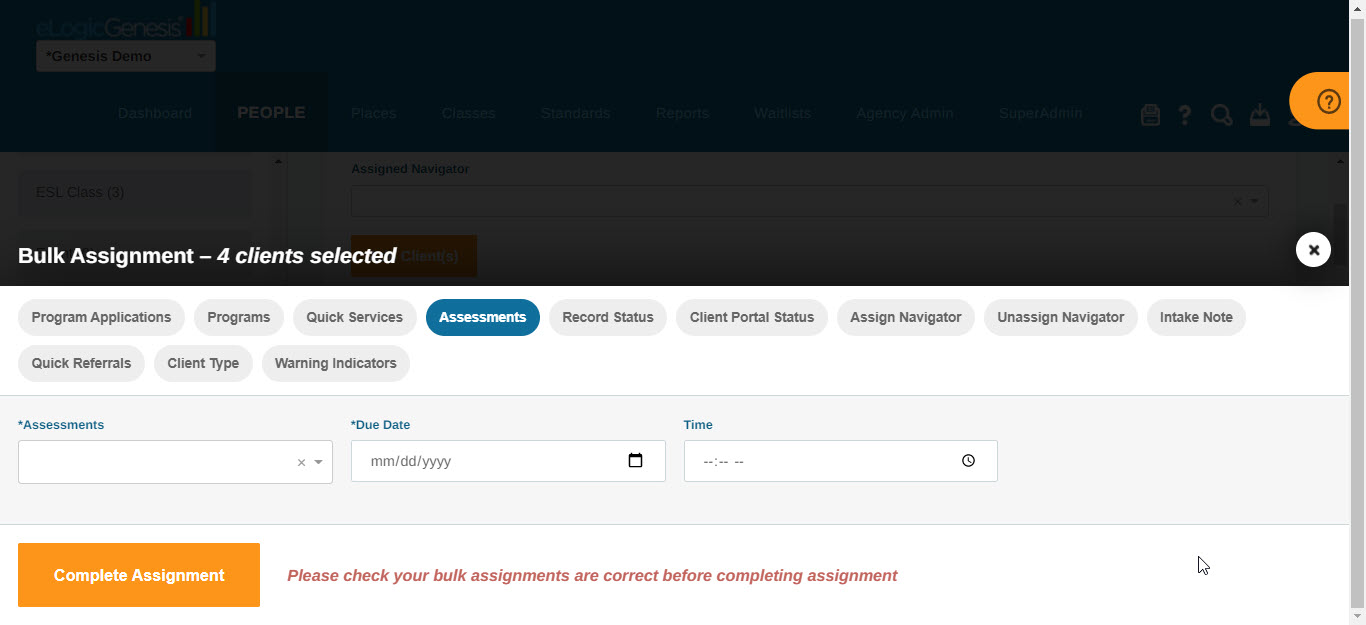Image resolution: width=1366 pixels, height=625 pixels.
Task: Choose the Assign Navigator tab
Action: pos(906,317)
